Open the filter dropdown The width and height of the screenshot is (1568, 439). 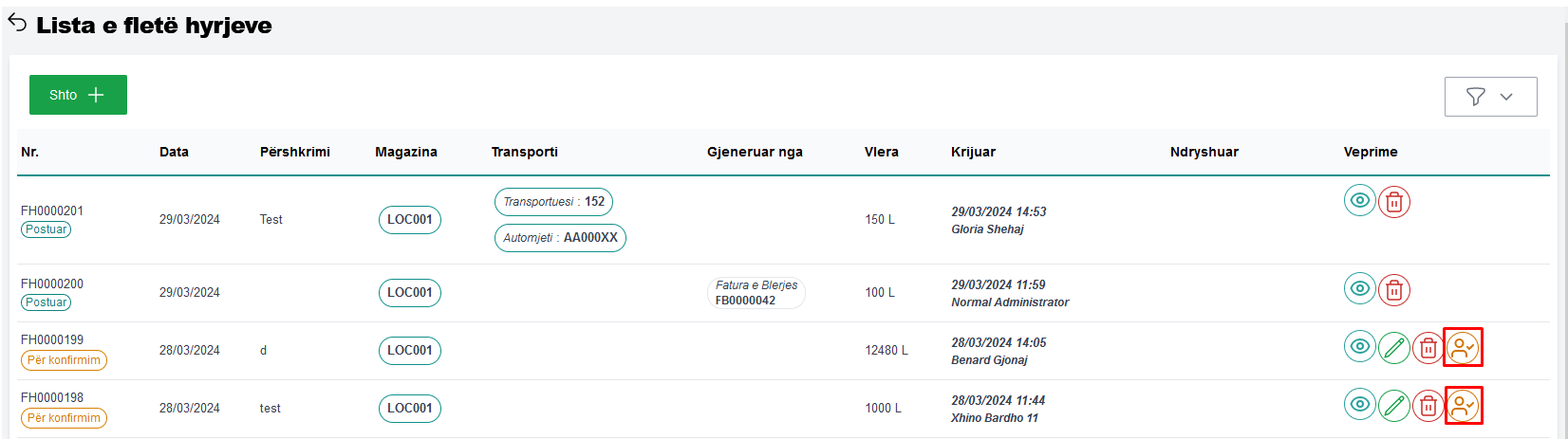(x=1490, y=97)
